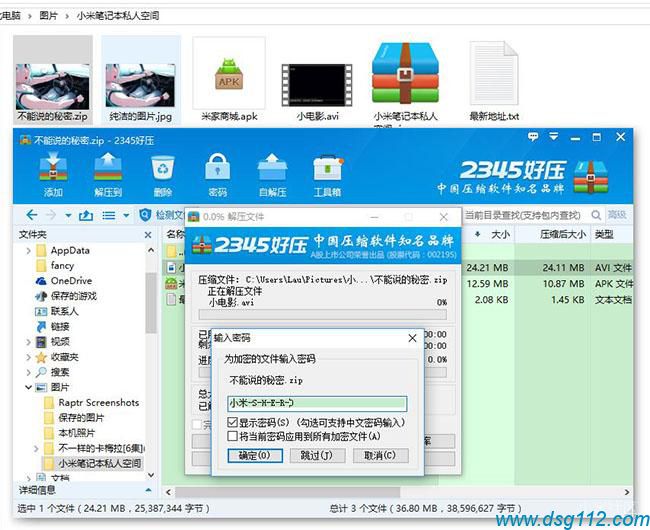Click the 取消(C) cancel button
This screenshot has width=650, height=530.
380,455
